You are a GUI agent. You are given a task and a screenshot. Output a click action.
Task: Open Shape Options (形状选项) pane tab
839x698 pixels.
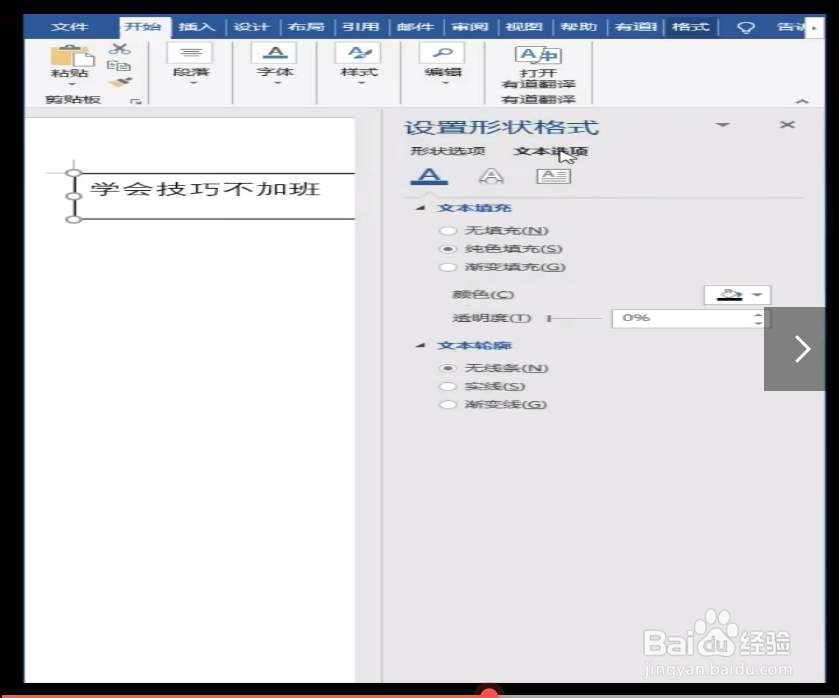point(447,151)
